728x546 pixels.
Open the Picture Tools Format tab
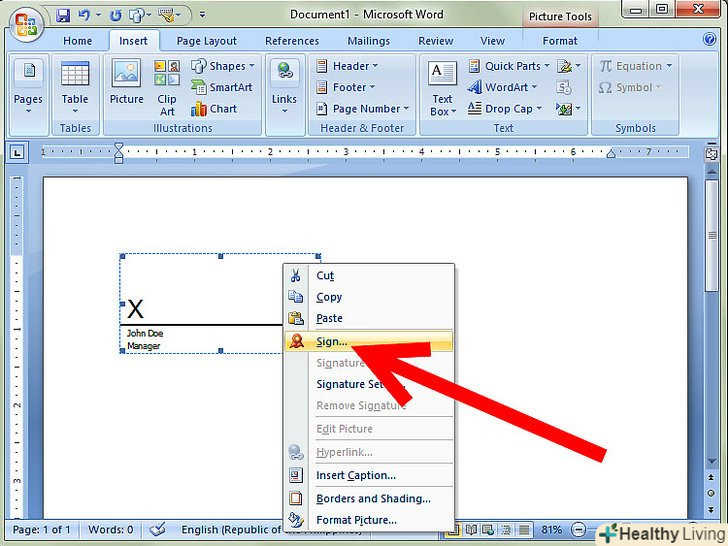point(560,41)
